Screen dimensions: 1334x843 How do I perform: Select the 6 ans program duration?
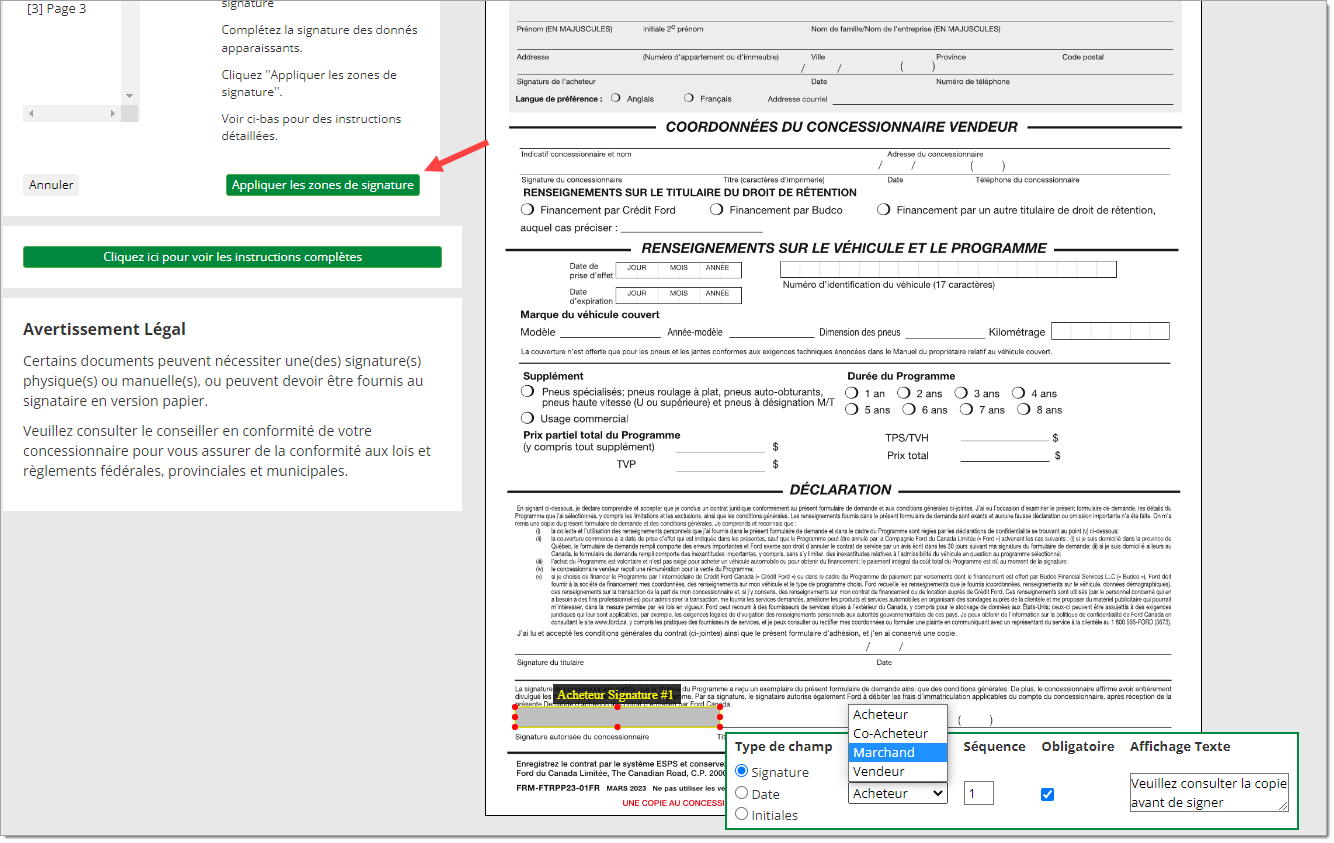[909, 409]
